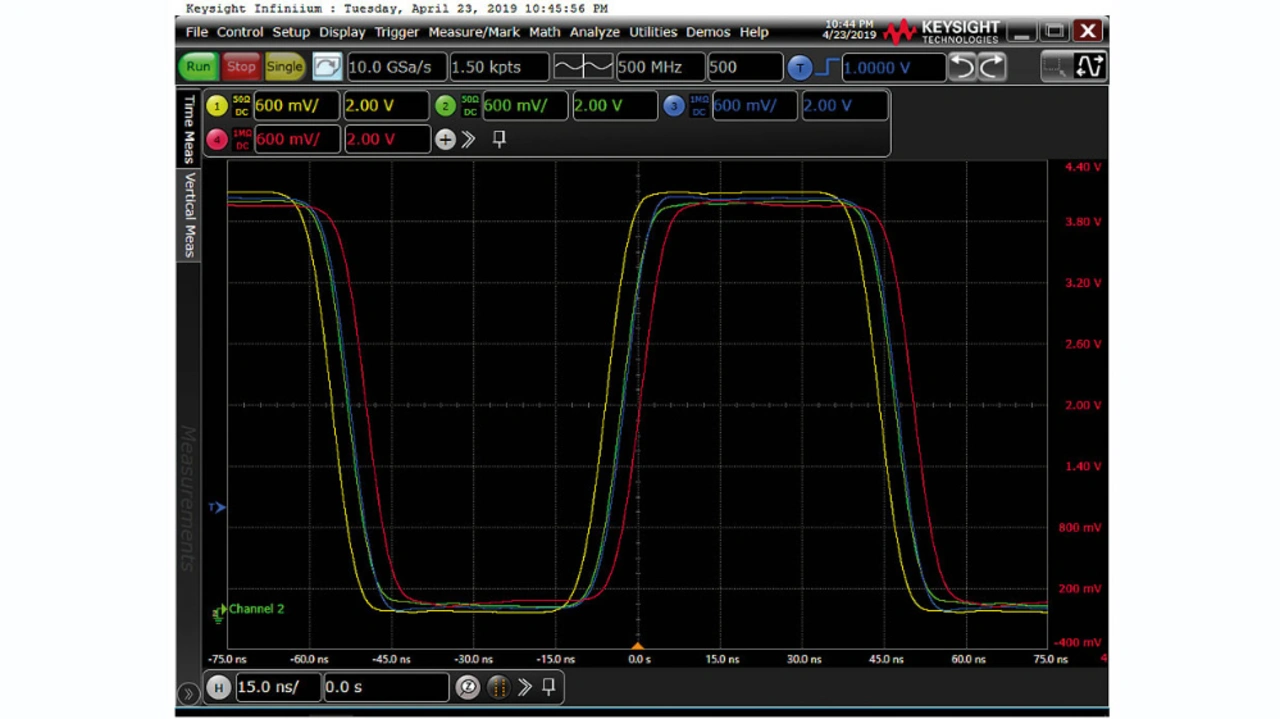Click the add channel plus icon
The height and width of the screenshot is (719, 1280).
[445, 139]
